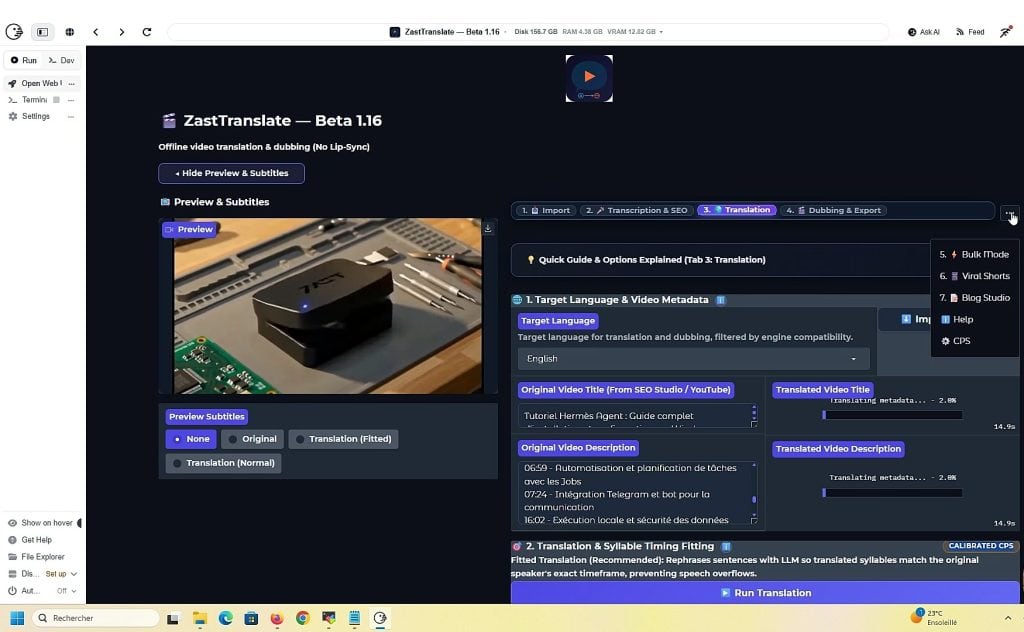Viewport: 1024px width, 632px height.
Task: Open the Windows Start menu
Action: pyautogui.click(x=17, y=618)
